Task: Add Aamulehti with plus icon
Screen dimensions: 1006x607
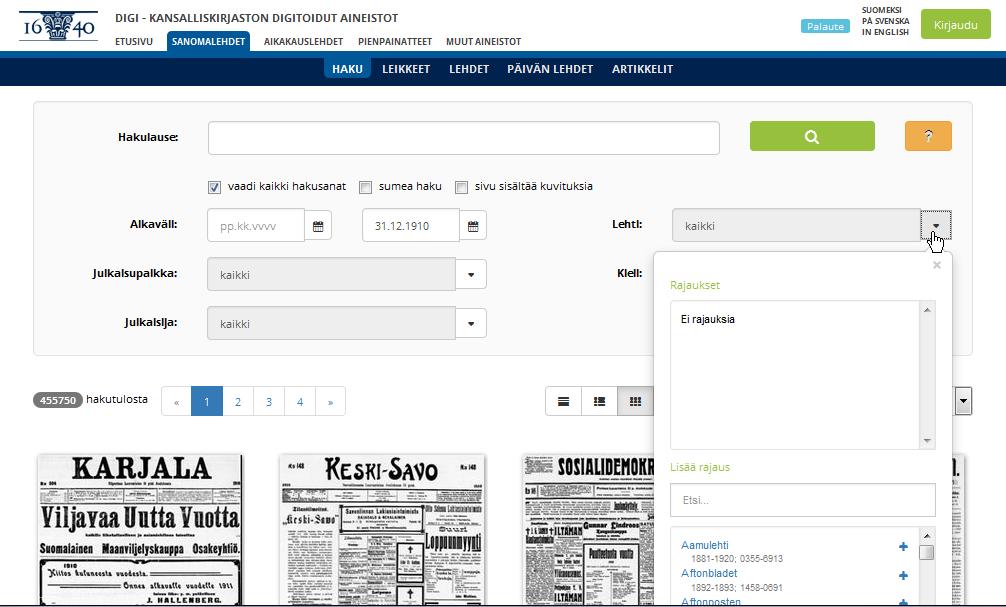Action: (903, 547)
